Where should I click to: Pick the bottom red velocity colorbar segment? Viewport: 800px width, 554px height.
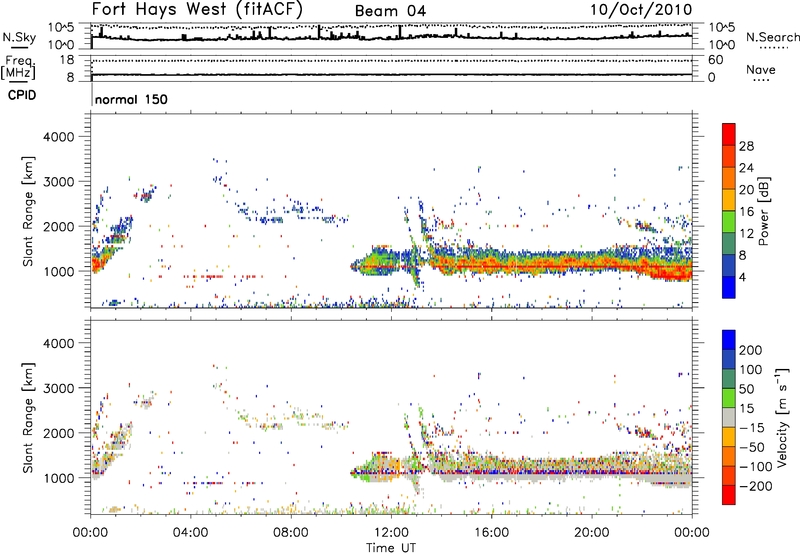point(729,495)
